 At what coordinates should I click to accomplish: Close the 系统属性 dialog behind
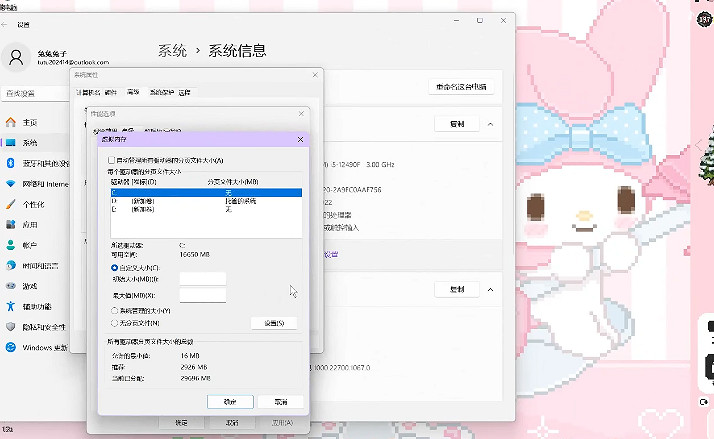click(315, 75)
